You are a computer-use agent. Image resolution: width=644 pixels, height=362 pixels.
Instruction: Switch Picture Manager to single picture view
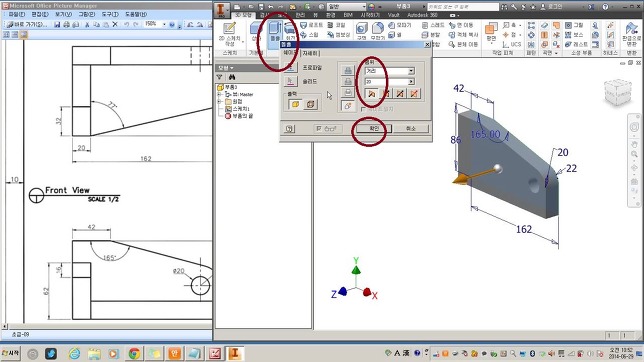coord(23,35)
